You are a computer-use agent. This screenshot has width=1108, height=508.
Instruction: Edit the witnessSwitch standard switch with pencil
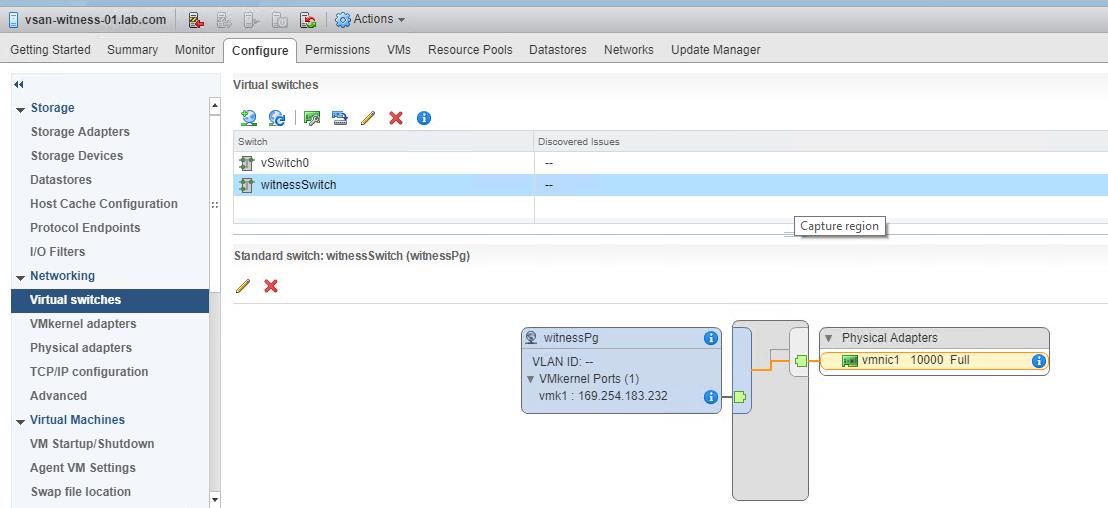tap(242, 285)
